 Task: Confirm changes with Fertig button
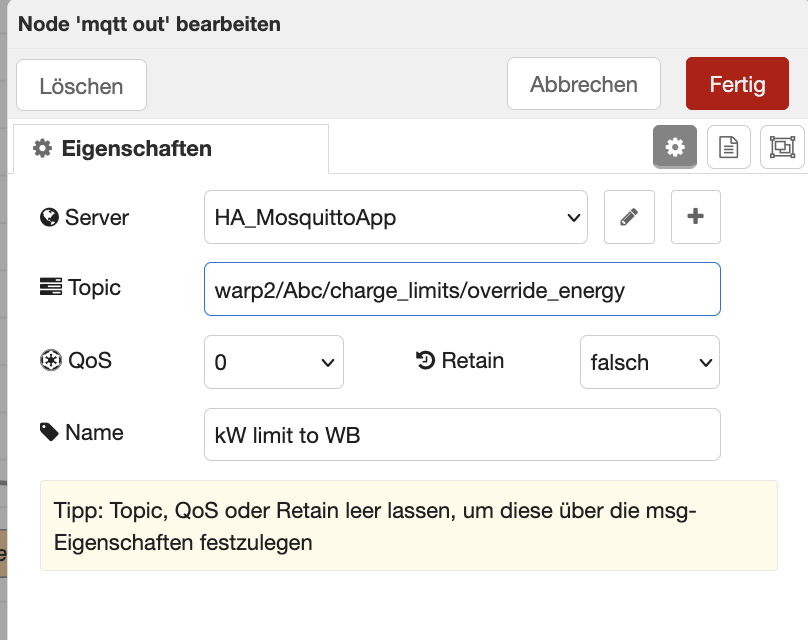[x=737, y=83]
